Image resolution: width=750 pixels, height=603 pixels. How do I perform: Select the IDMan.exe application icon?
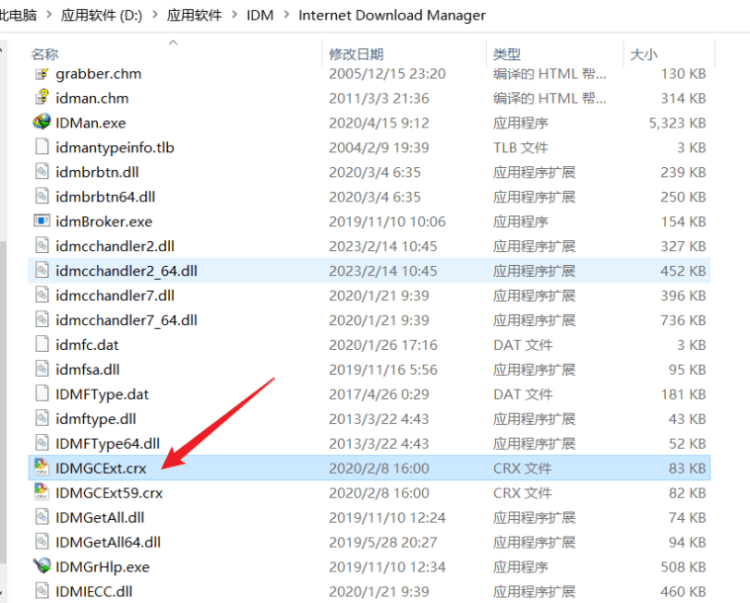42,122
